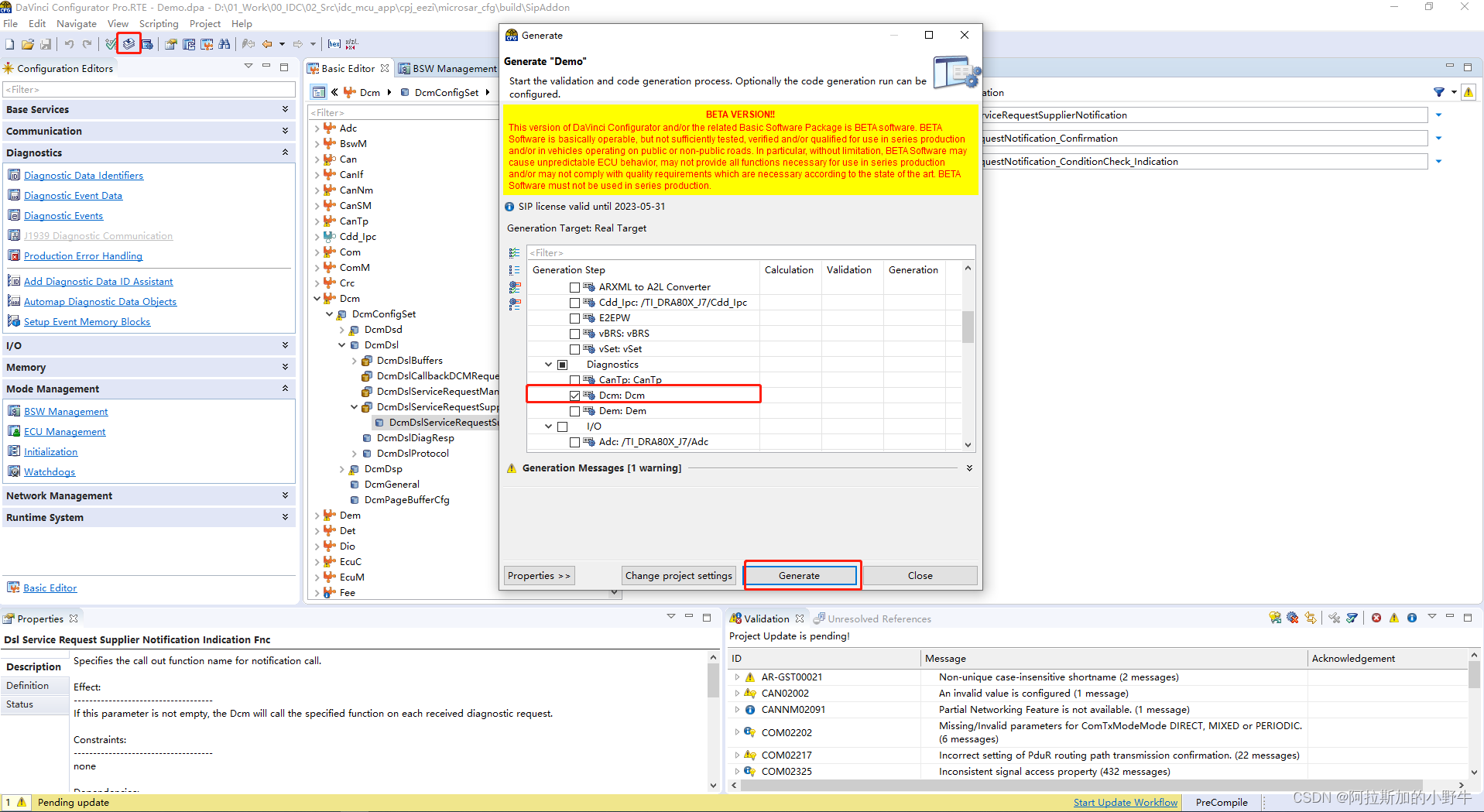The height and width of the screenshot is (812, 1484).
Task: Collapse the Dcm tree node
Action: point(317,299)
